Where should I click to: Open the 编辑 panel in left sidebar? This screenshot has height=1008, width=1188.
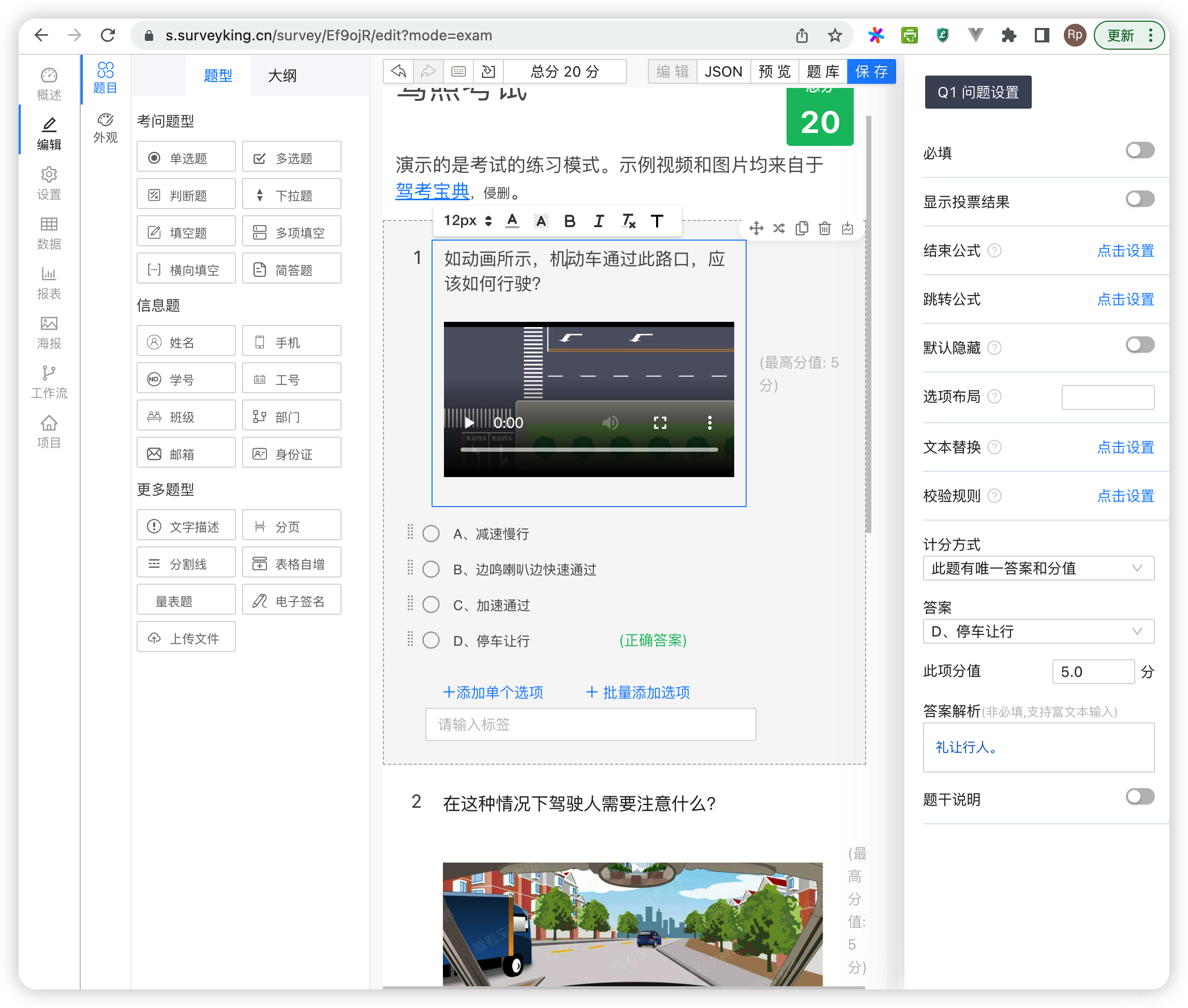click(49, 132)
